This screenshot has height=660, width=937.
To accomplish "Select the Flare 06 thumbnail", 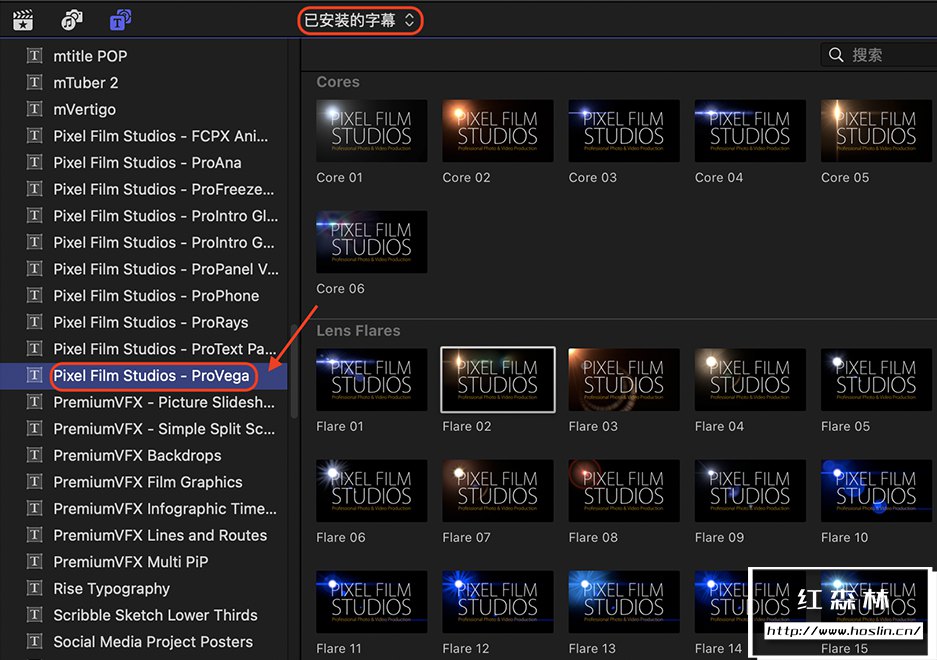I will pyautogui.click(x=372, y=491).
